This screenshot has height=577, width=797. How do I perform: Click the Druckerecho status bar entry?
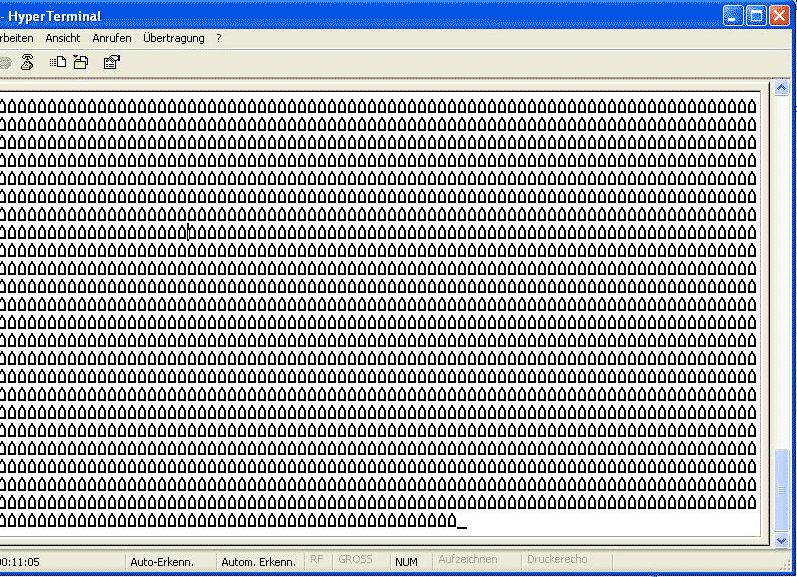[557, 559]
